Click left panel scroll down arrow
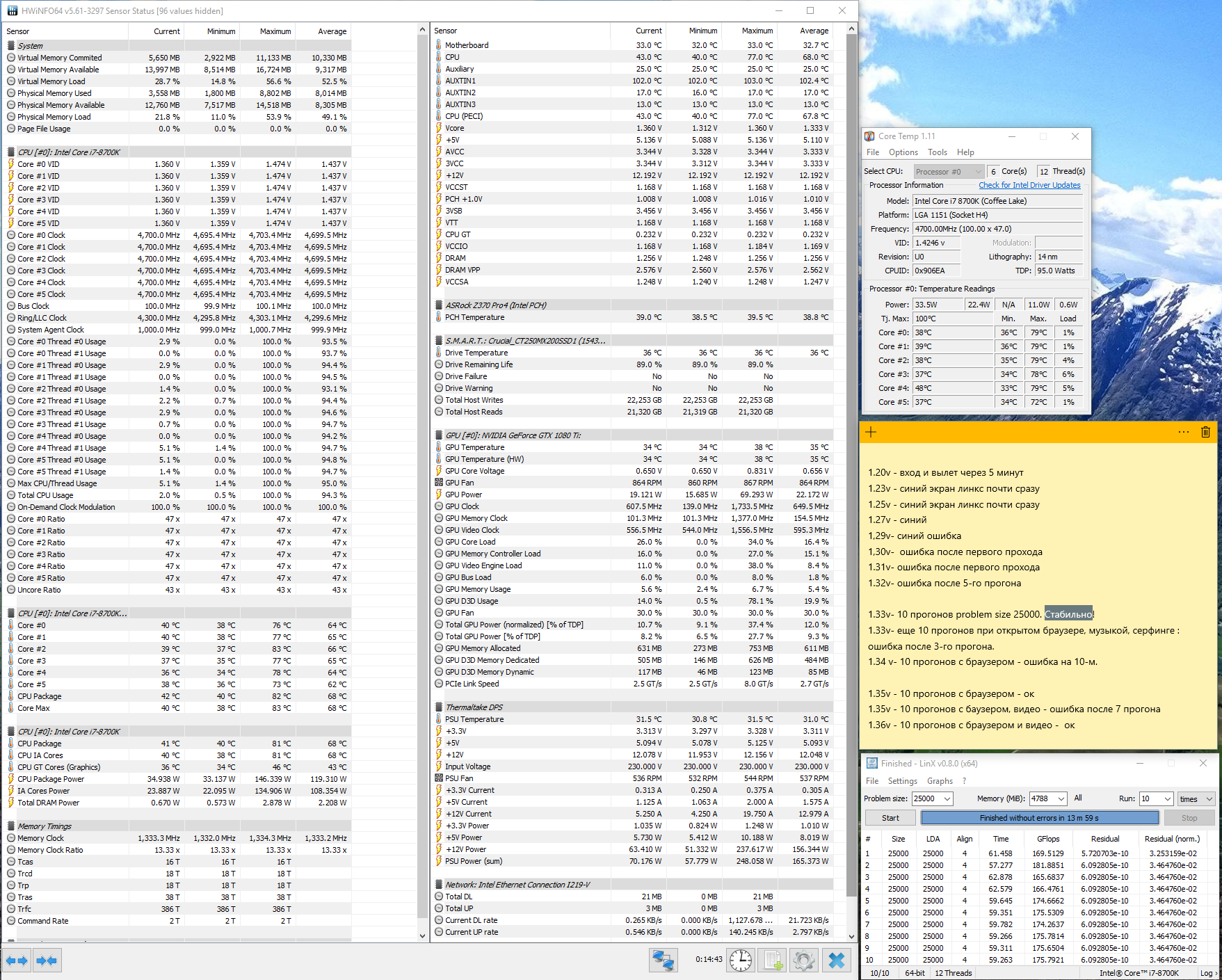The width and height of the screenshot is (1222, 980). click(422, 936)
